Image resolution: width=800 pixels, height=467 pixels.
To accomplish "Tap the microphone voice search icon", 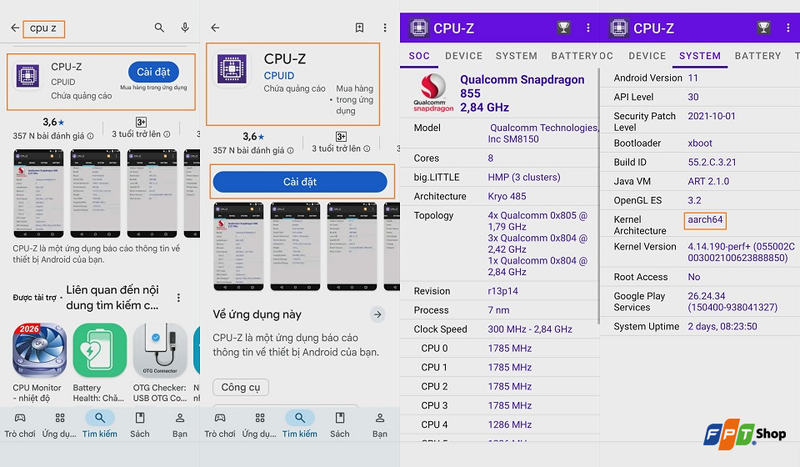I will tap(185, 28).
